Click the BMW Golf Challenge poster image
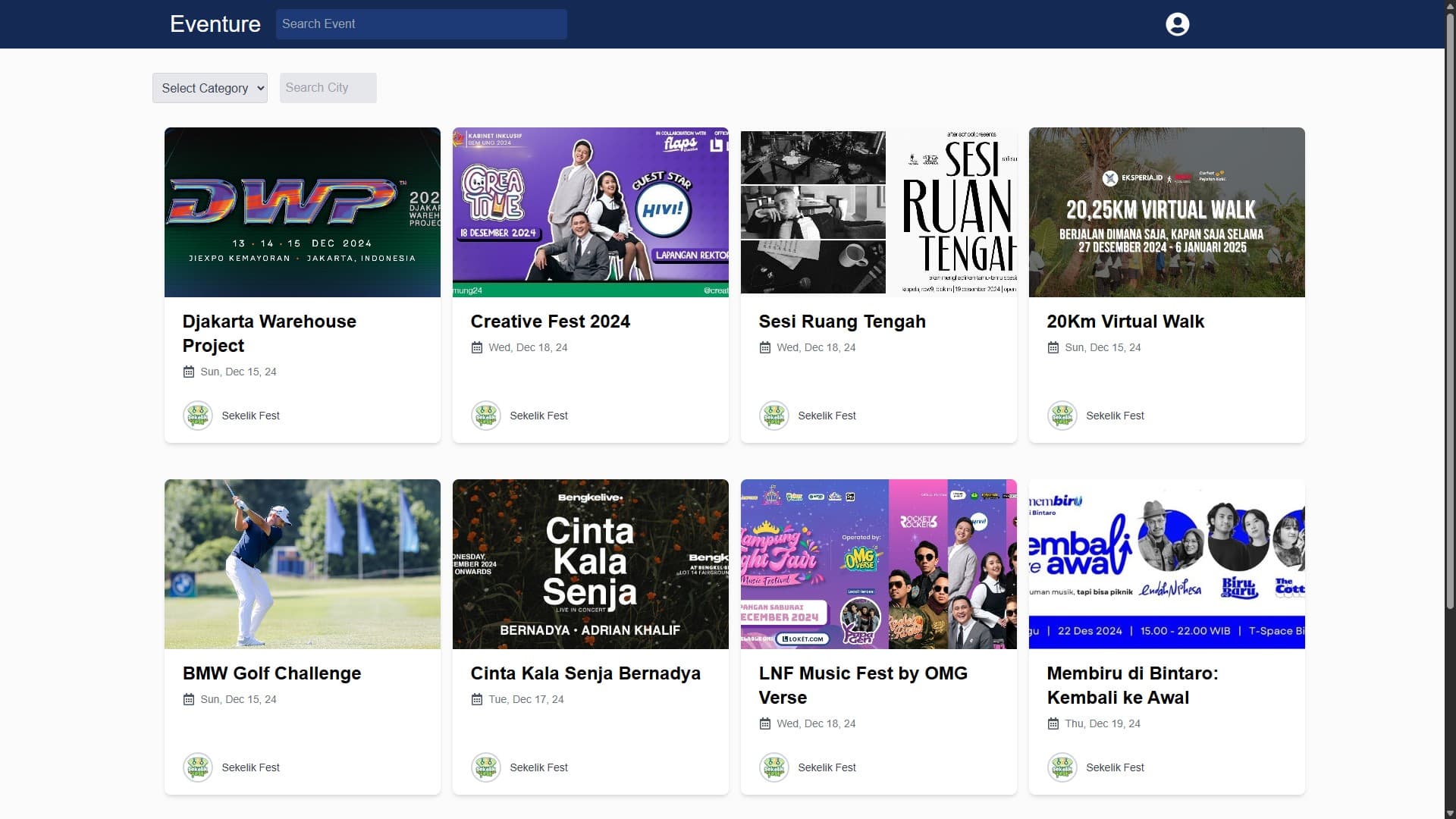1456x819 pixels. pos(302,564)
